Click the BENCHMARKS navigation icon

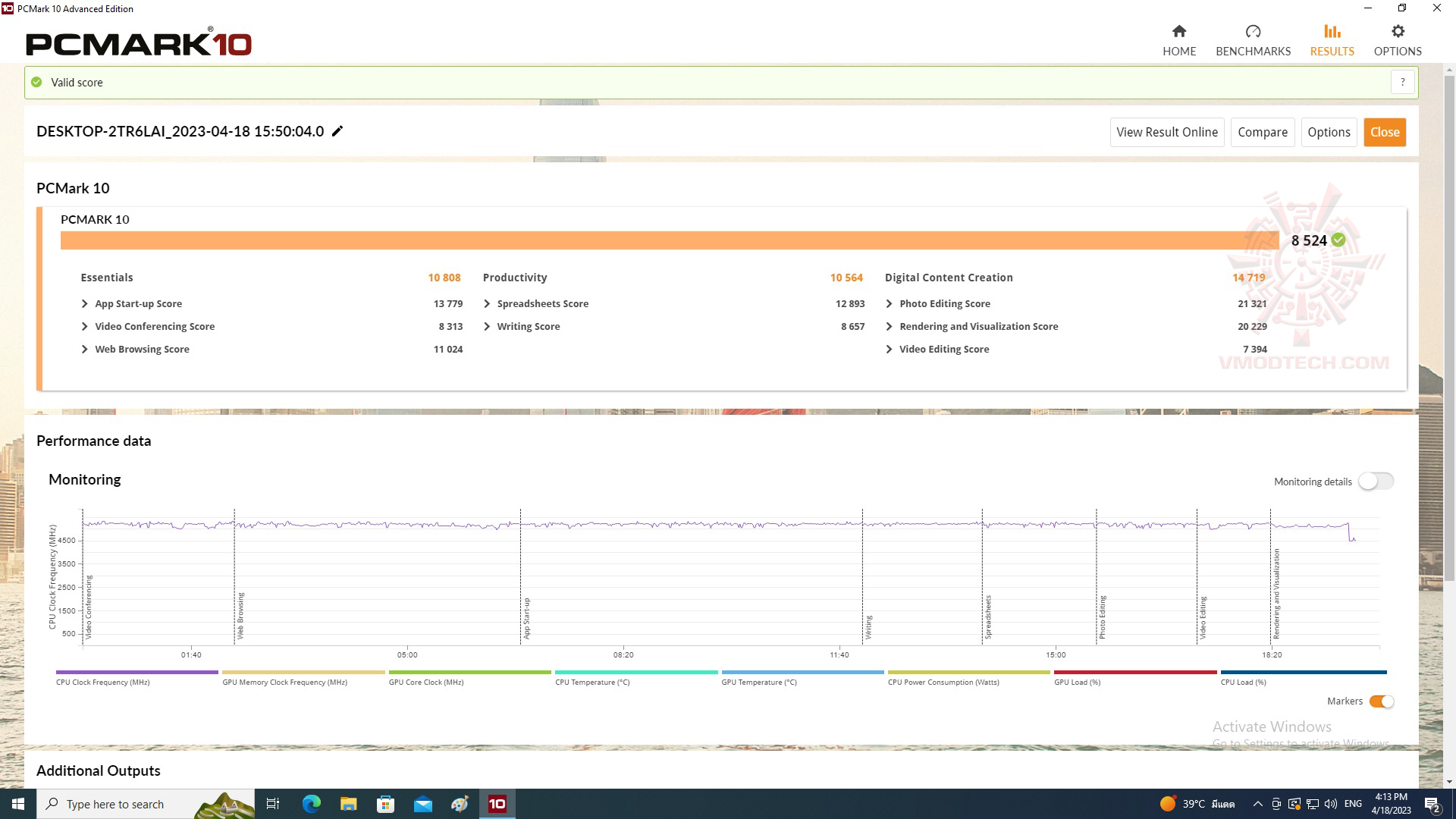pyautogui.click(x=1253, y=31)
